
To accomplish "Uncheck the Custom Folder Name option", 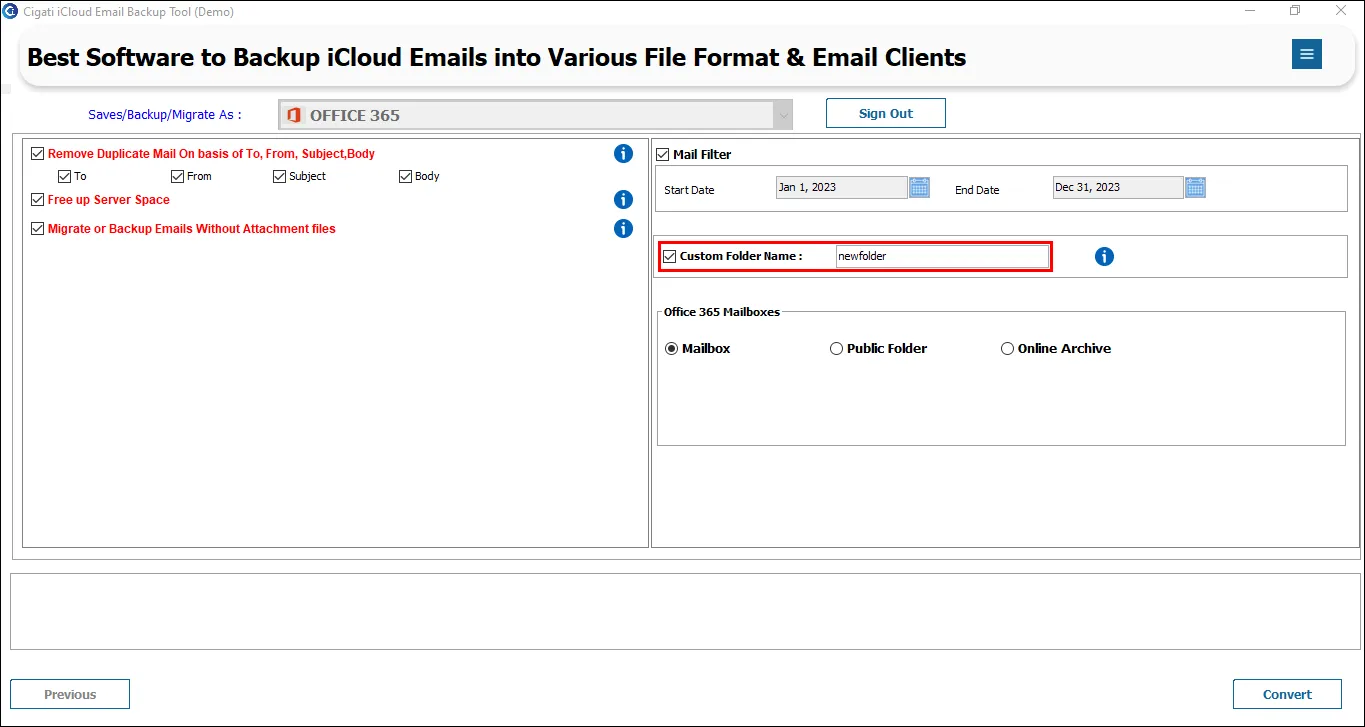I will coord(670,257).
